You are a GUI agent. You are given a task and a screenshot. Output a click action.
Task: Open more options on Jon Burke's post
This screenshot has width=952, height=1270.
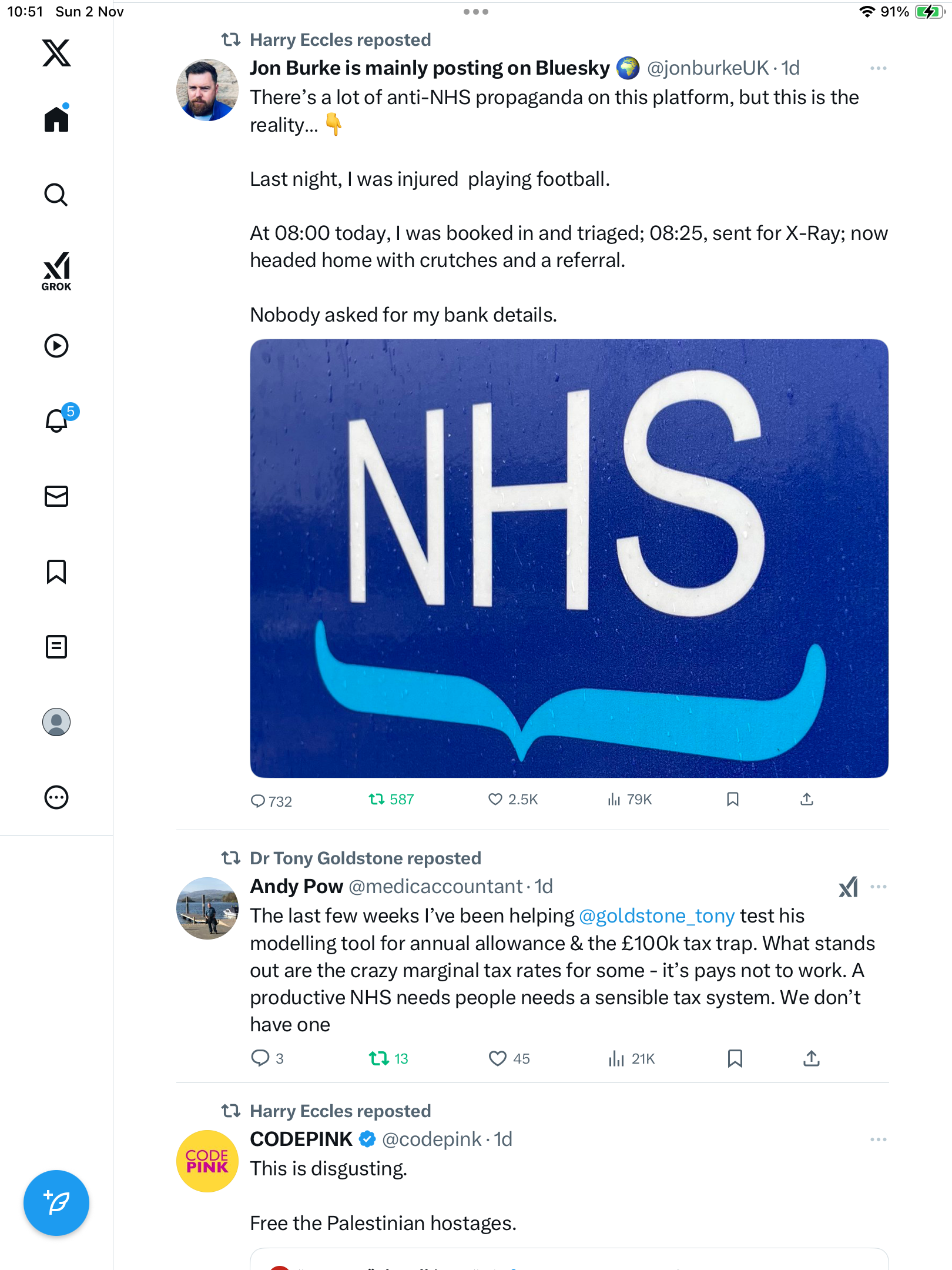point(878,69)
